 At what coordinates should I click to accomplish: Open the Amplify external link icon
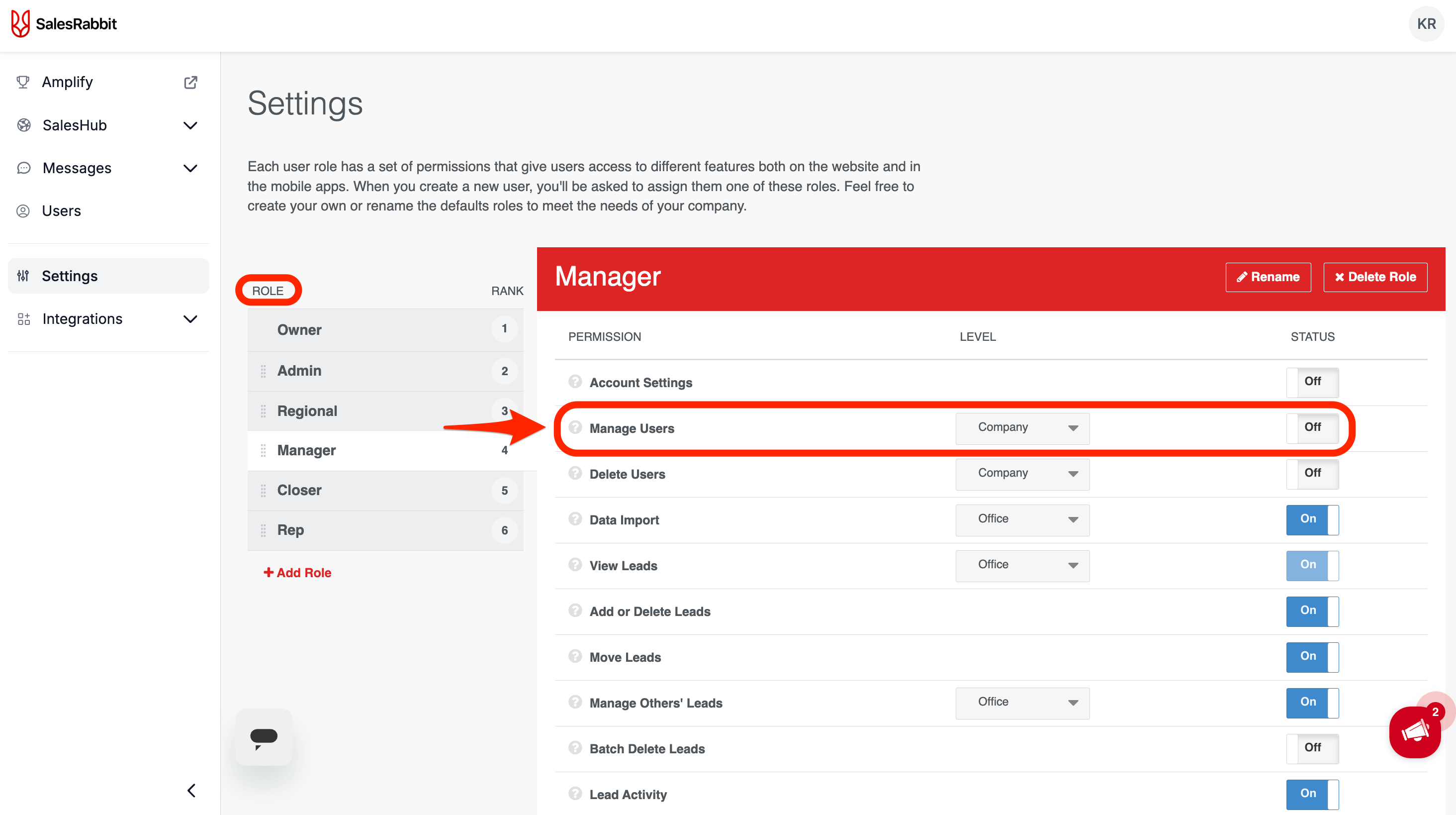(x=190, y=82)
